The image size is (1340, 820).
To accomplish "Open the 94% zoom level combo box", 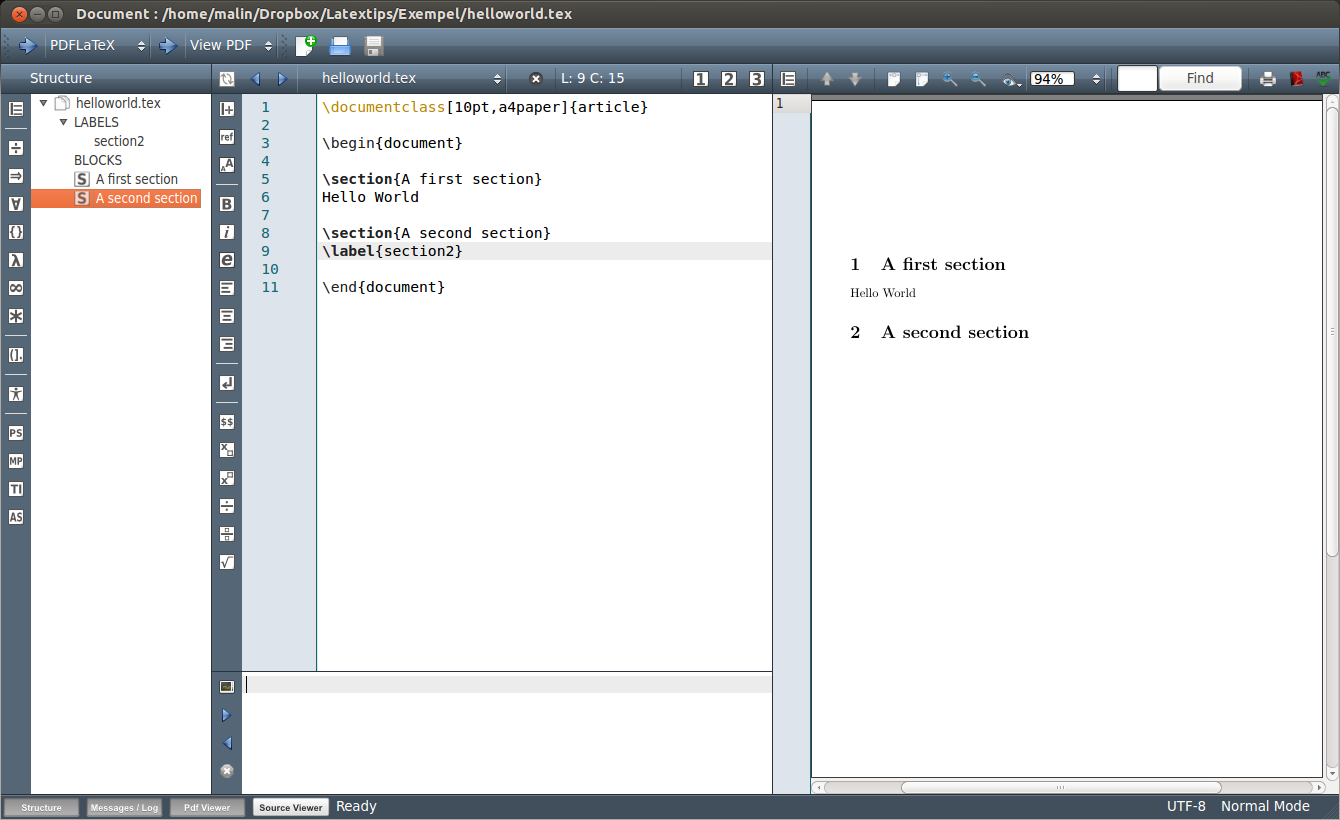I will (x=1066, y=79).
